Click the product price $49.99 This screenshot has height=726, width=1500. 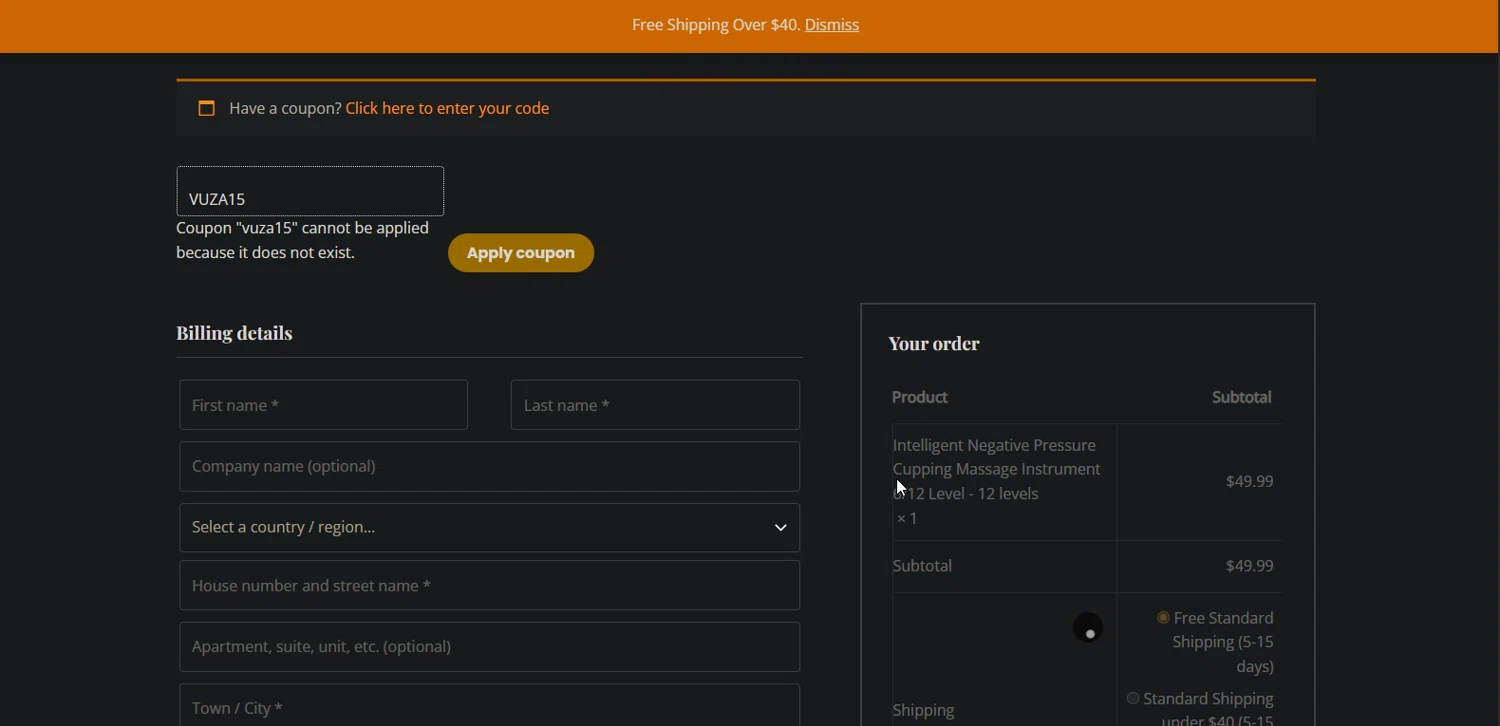(1249, 481)
